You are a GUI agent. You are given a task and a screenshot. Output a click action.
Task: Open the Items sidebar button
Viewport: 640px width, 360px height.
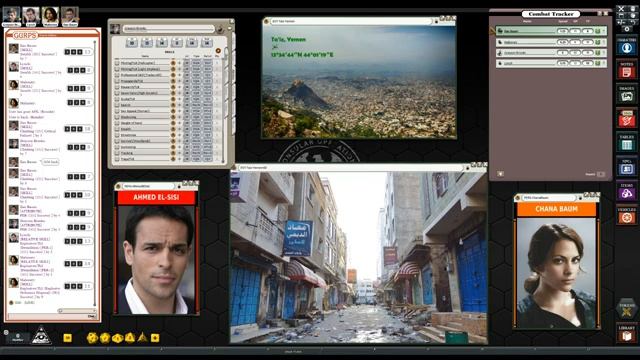tap(627, 191)
